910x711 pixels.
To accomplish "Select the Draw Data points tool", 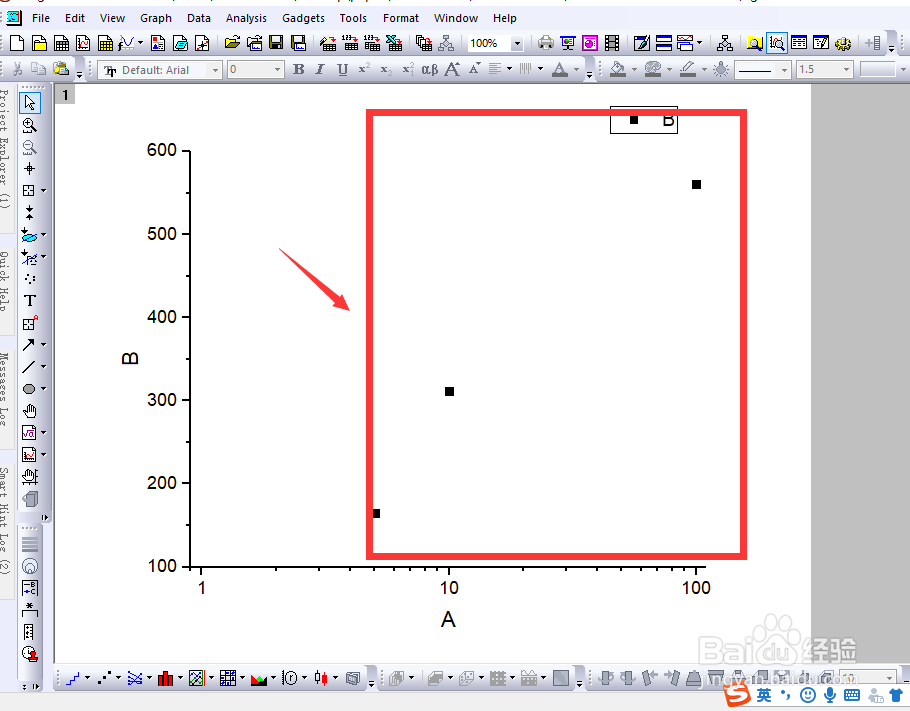I will (30, 278).
